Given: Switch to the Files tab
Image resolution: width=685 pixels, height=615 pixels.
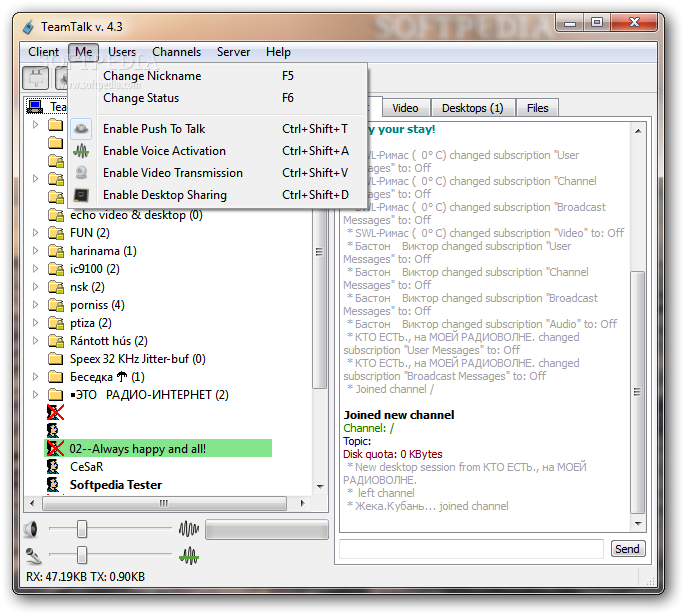Looking at the screenshot, I should 537,108.
